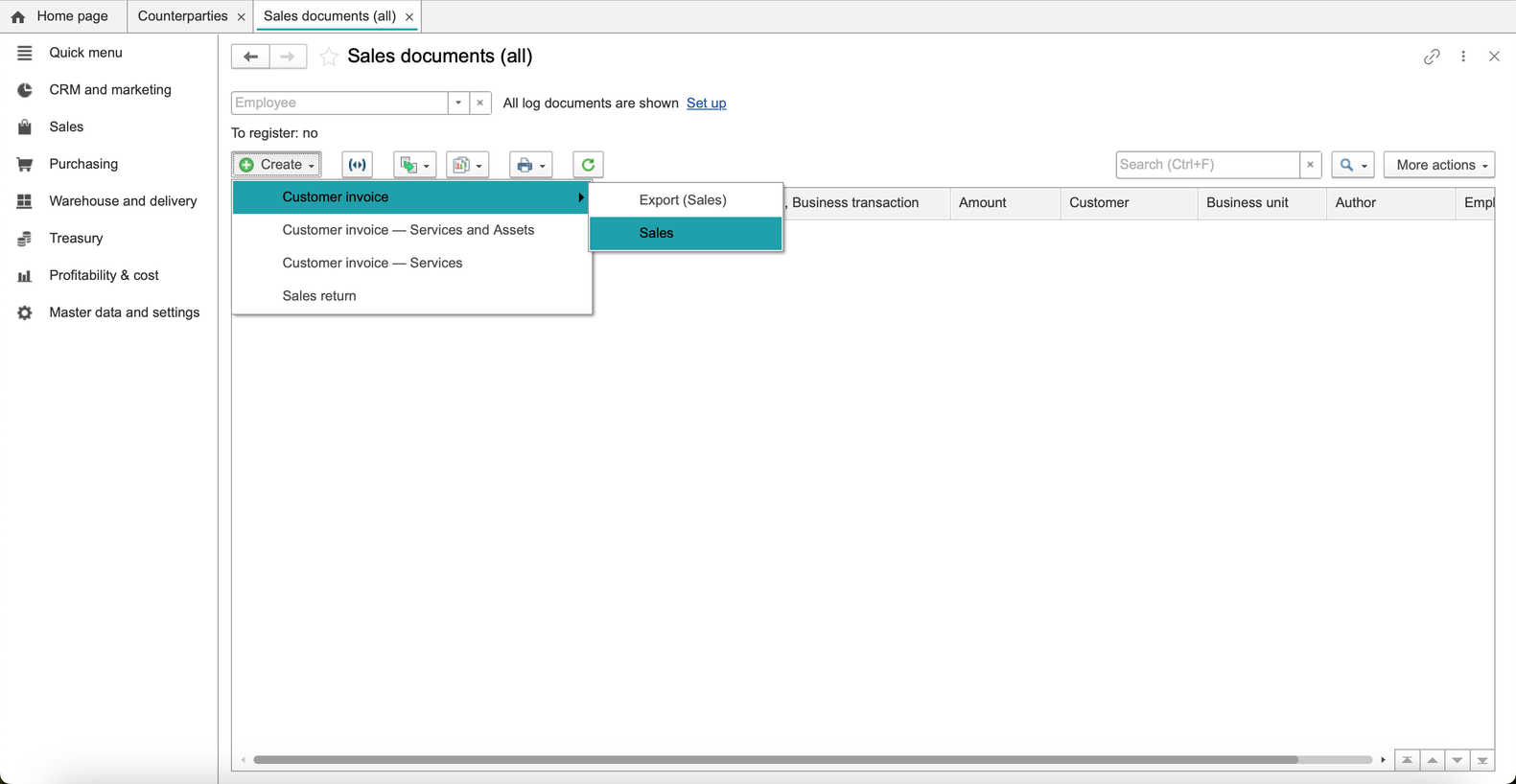Viewport: 1516px width, 784px height.
Task: Open Master data and settings
Action: pos(124,312)
